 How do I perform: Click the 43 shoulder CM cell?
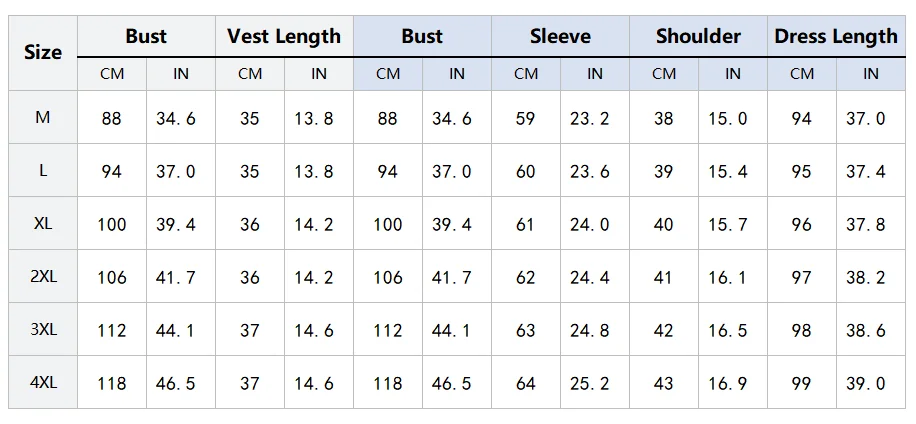664,383
